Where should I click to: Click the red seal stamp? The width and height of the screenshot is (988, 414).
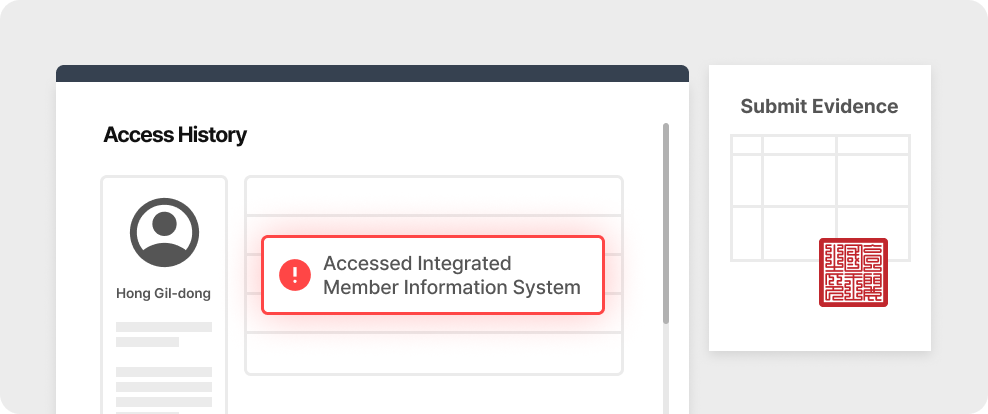[853, 272]
